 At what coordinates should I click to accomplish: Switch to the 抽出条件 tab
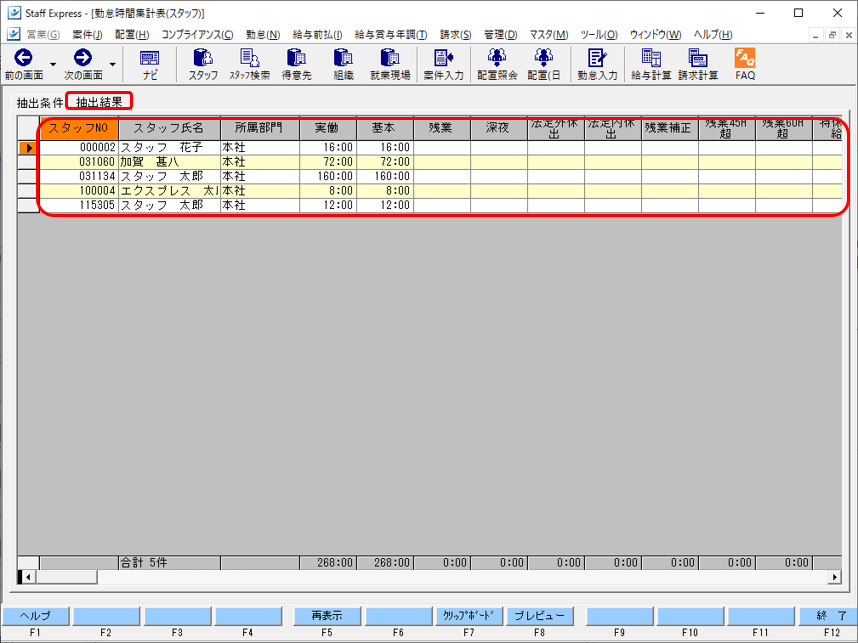click(39, 102)
